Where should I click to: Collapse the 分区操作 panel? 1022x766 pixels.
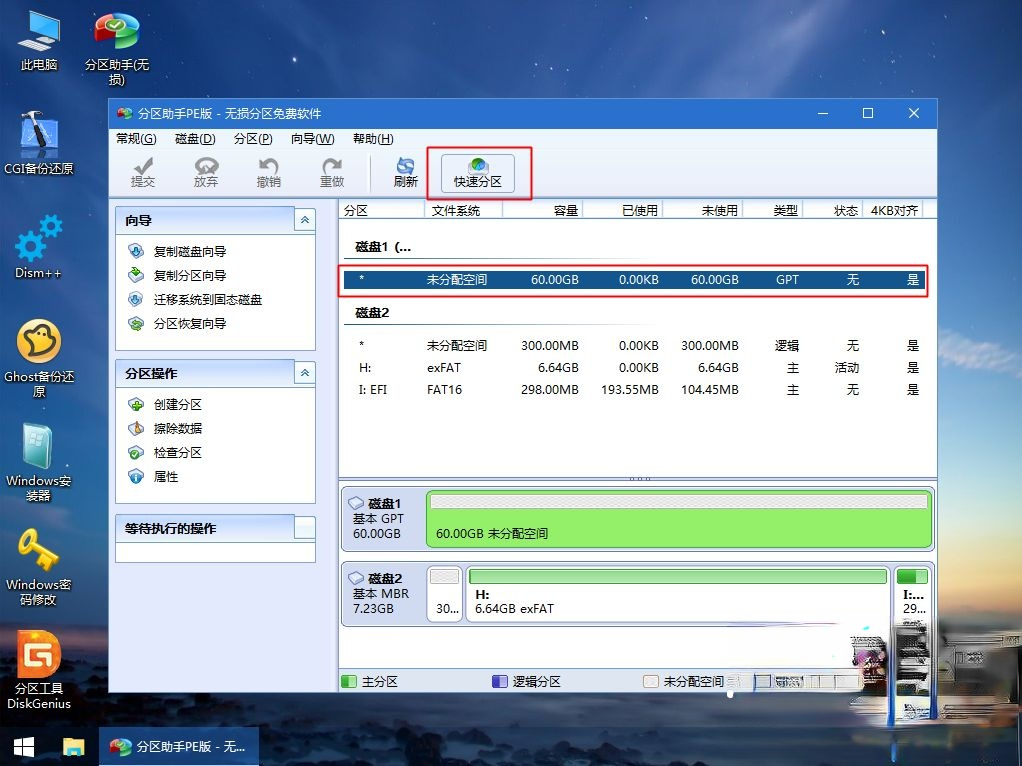coord(305,373)
